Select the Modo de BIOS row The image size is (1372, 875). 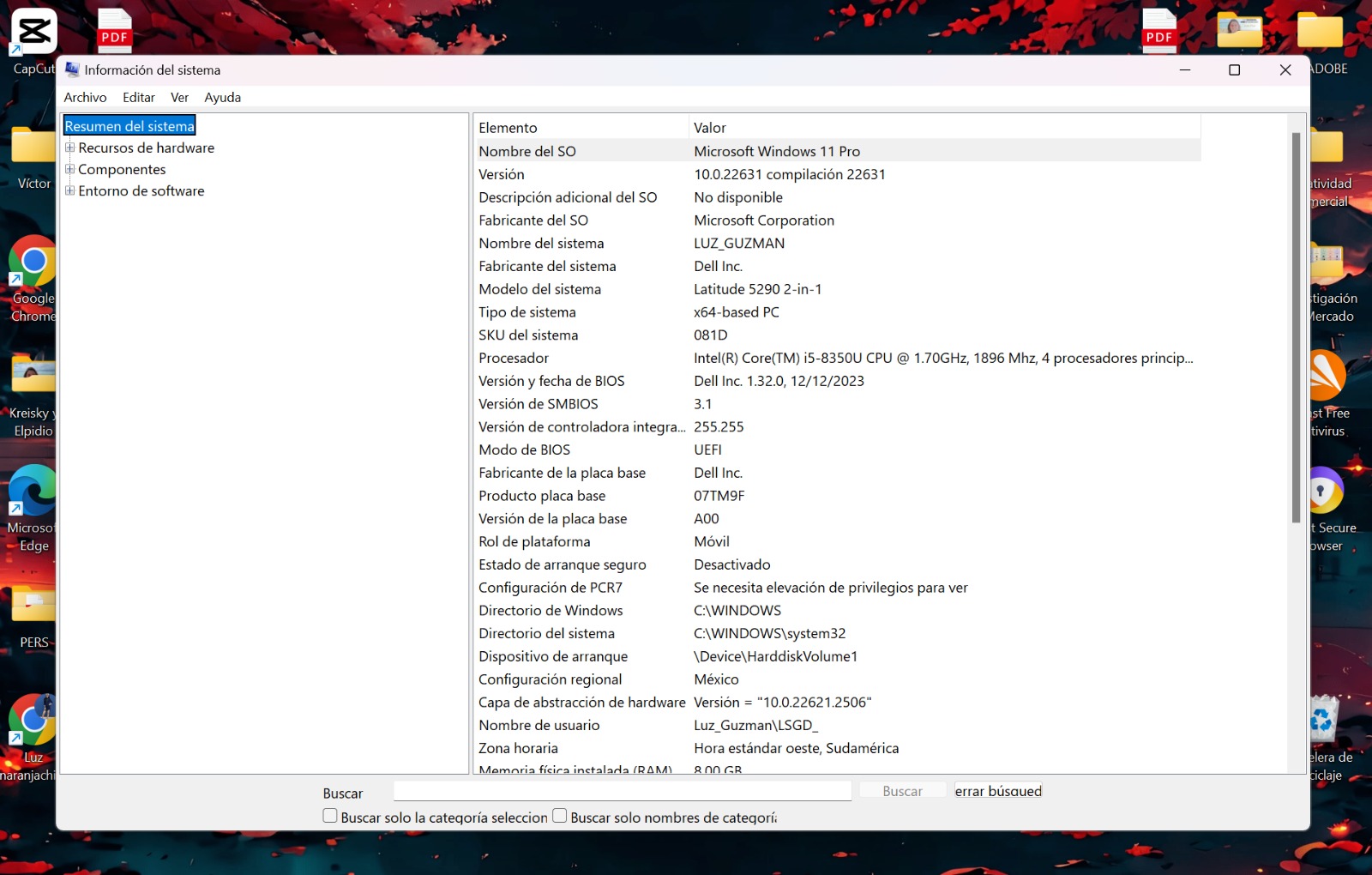tap(838, 450)
